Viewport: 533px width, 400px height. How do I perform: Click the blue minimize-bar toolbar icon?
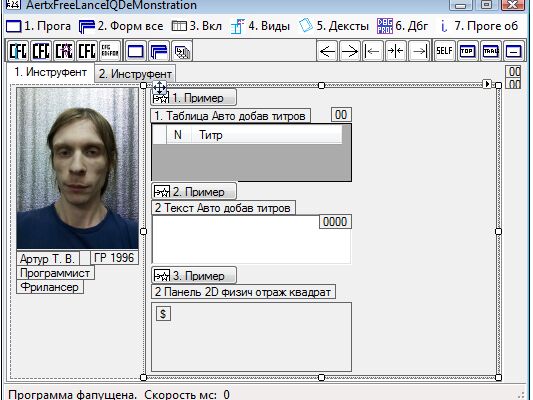click(x=514, y=51)
